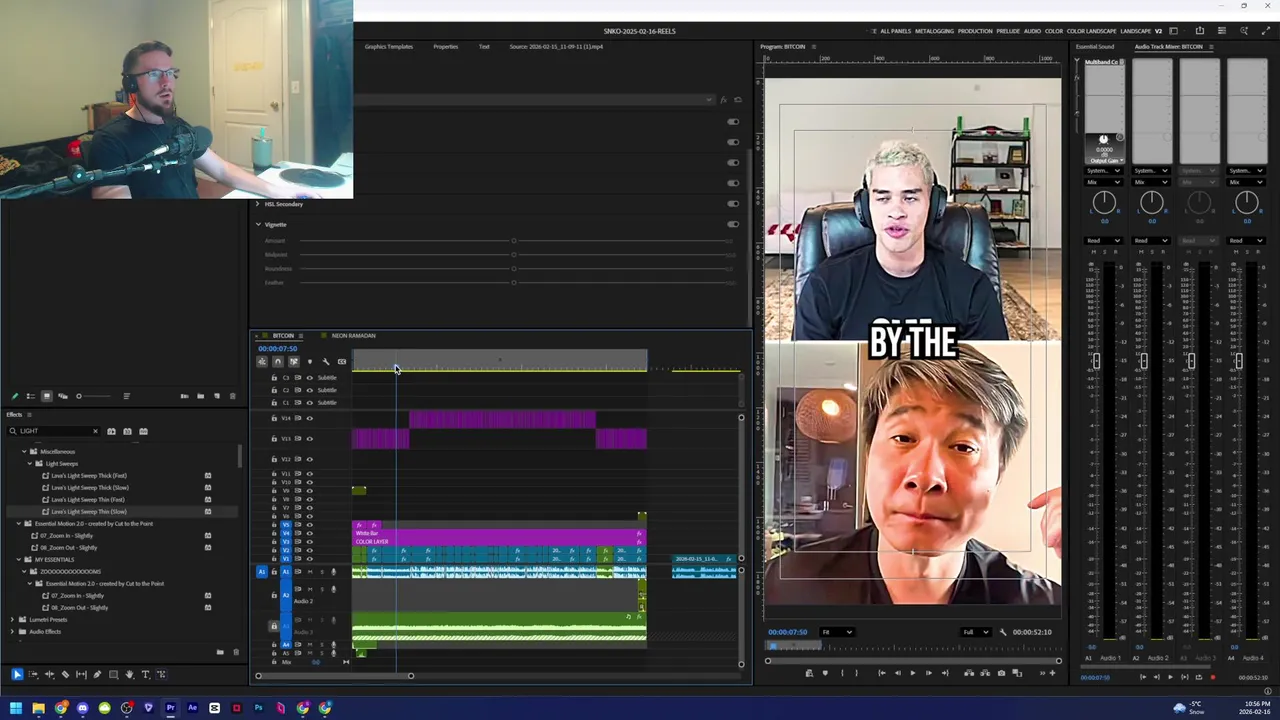1280x720 pixels.
Task: Open the Properties tab
Action: click(x=445, y=47)
